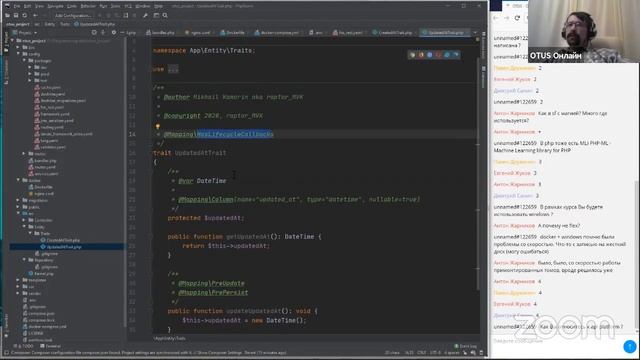Viewport: 640px width, 360px height.
Task: Open file in Chrome browser icon
Action: click(x=412, y=55)
